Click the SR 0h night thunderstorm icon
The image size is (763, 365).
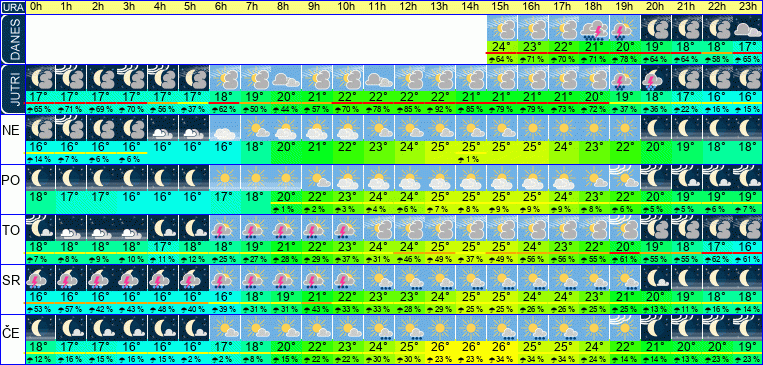[x=40, y=278]
